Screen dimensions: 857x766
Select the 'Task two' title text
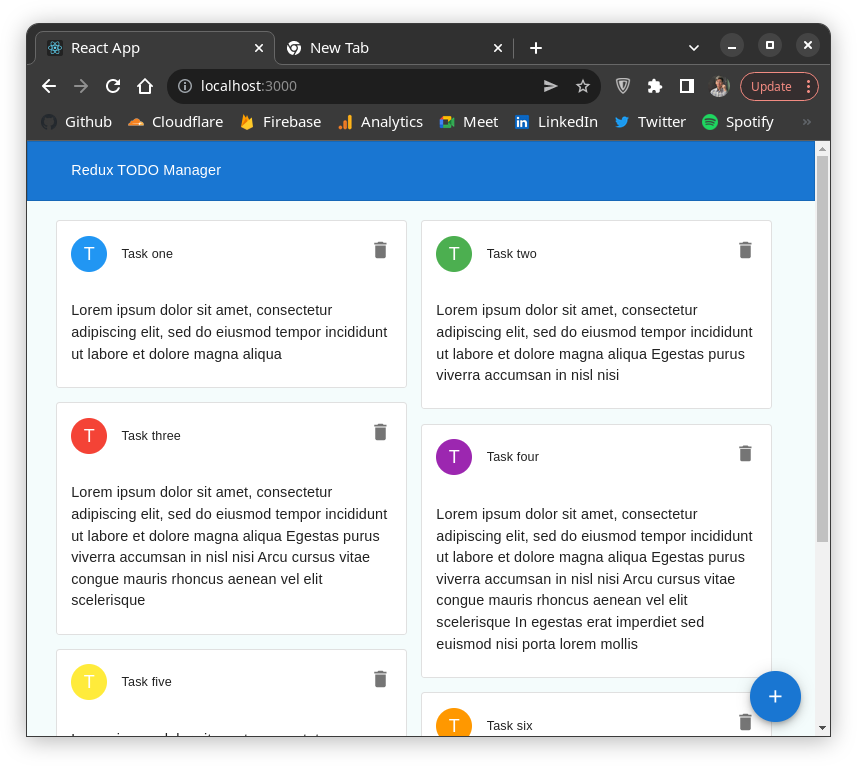click(512, 254)
